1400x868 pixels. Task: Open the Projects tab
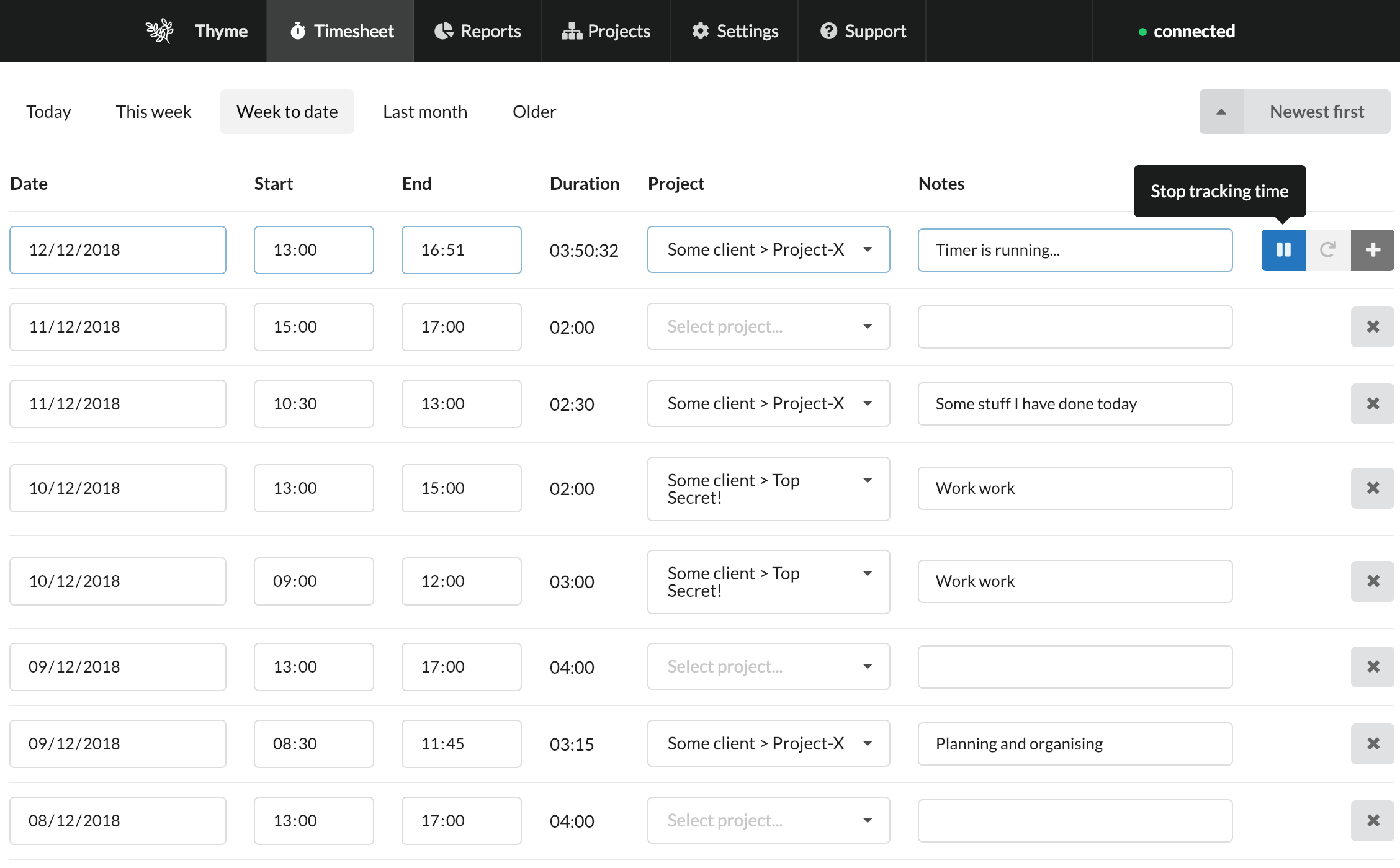tap(606, 31)
